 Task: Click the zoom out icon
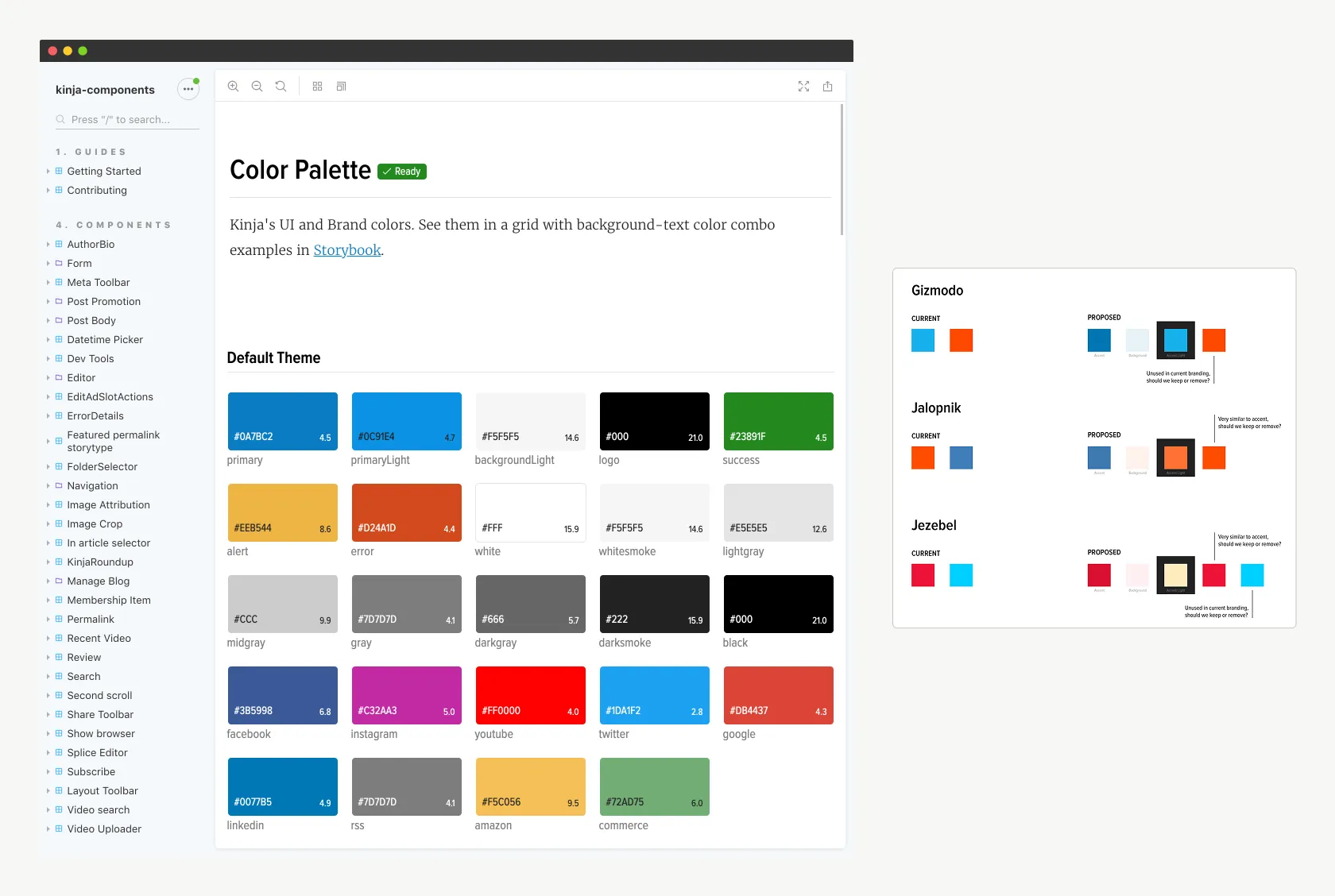coord(257,86)
